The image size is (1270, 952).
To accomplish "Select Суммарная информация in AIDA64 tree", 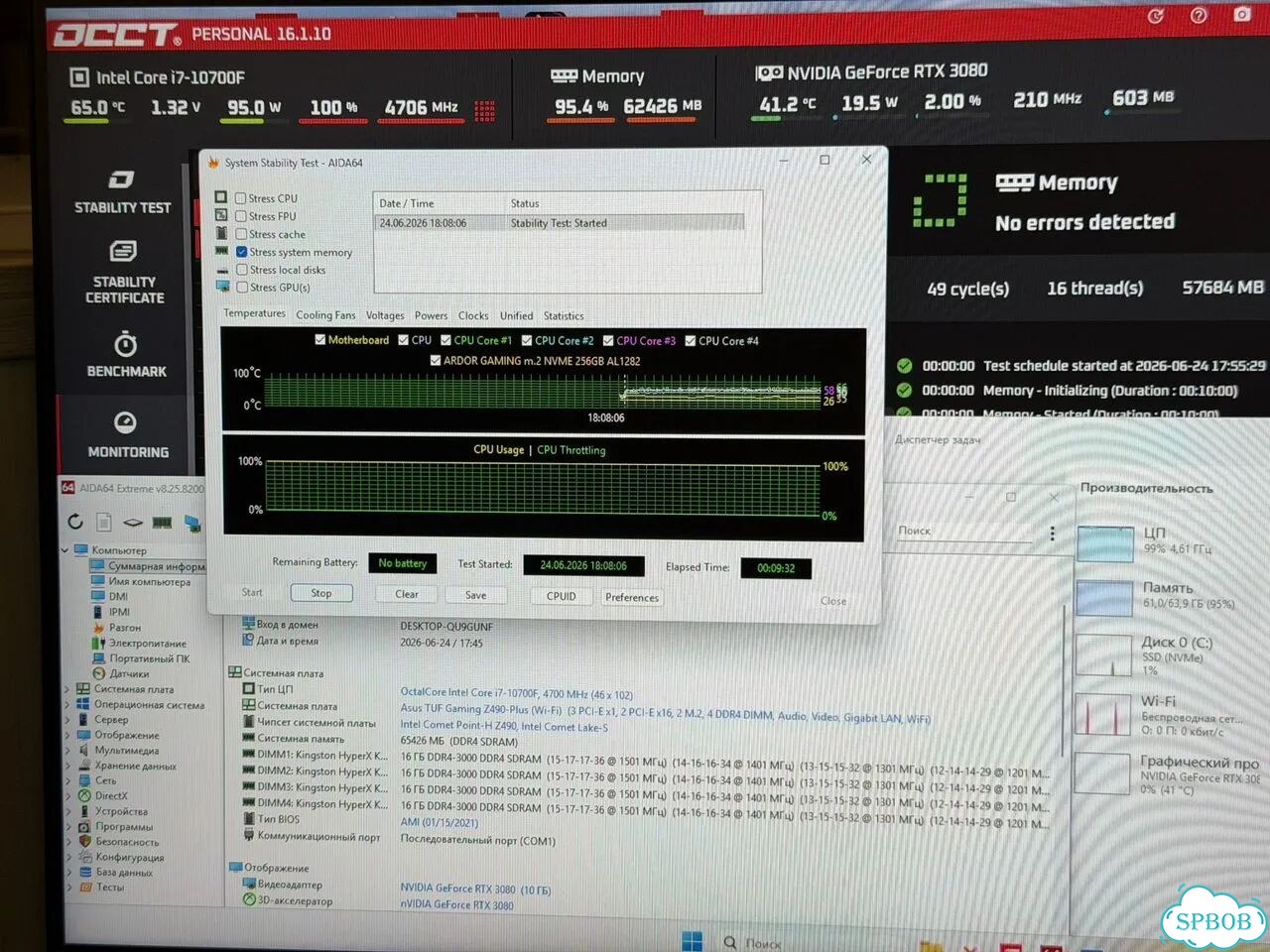I will click(149, 566).
